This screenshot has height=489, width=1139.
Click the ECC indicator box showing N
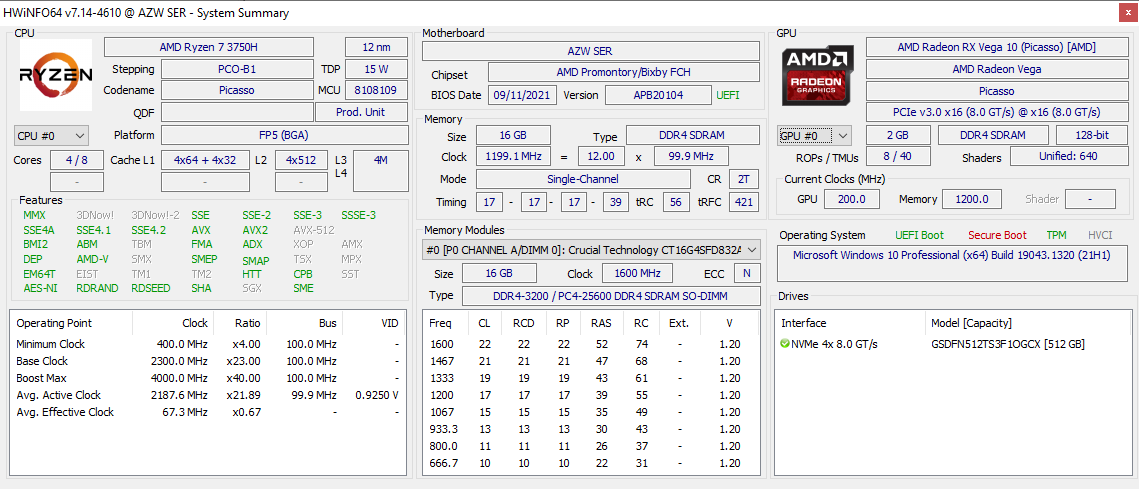746,273
